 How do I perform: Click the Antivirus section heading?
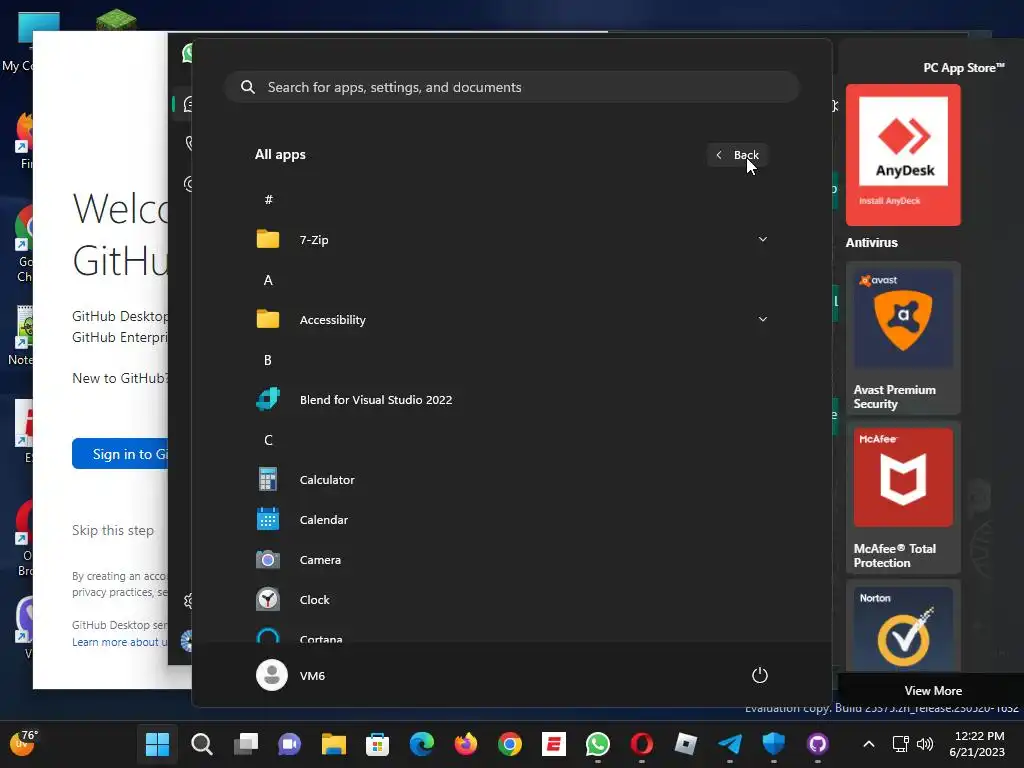click(871, 242)
